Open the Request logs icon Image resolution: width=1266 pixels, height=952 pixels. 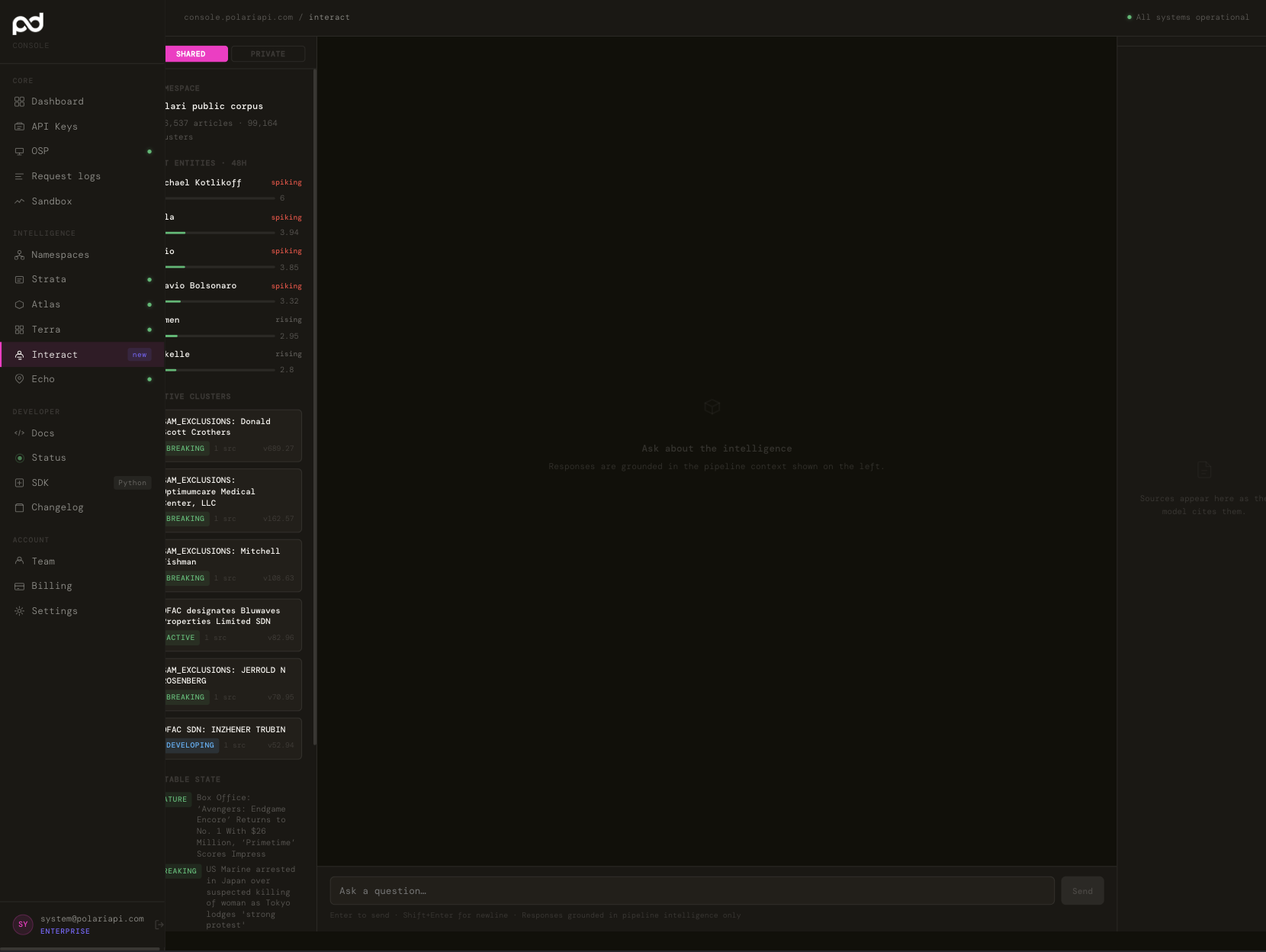(19, 176)
